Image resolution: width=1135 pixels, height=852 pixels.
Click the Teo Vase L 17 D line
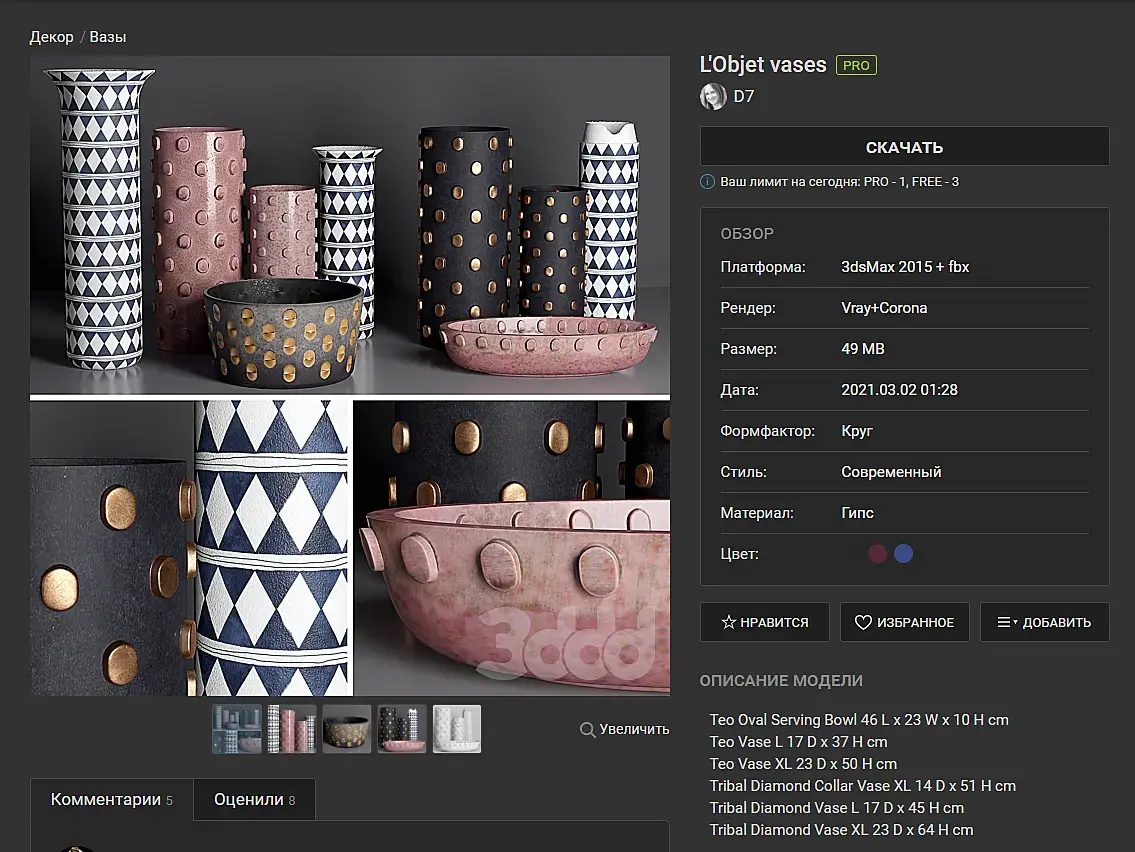(x=798, y=742)
